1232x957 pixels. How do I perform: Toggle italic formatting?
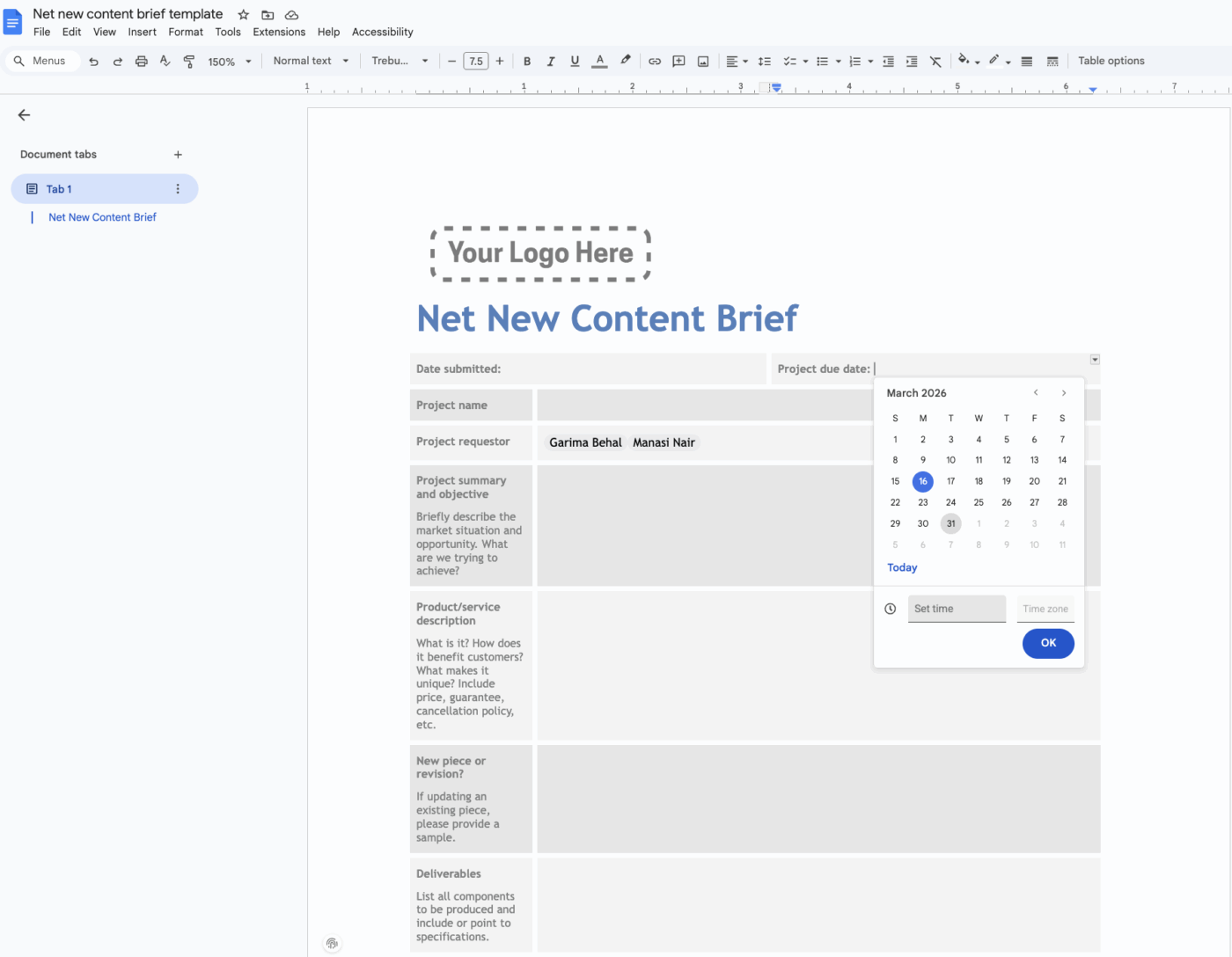coord(551,62)
